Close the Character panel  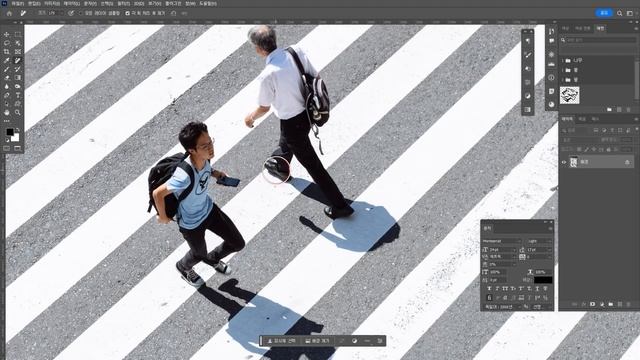point(551,222)
